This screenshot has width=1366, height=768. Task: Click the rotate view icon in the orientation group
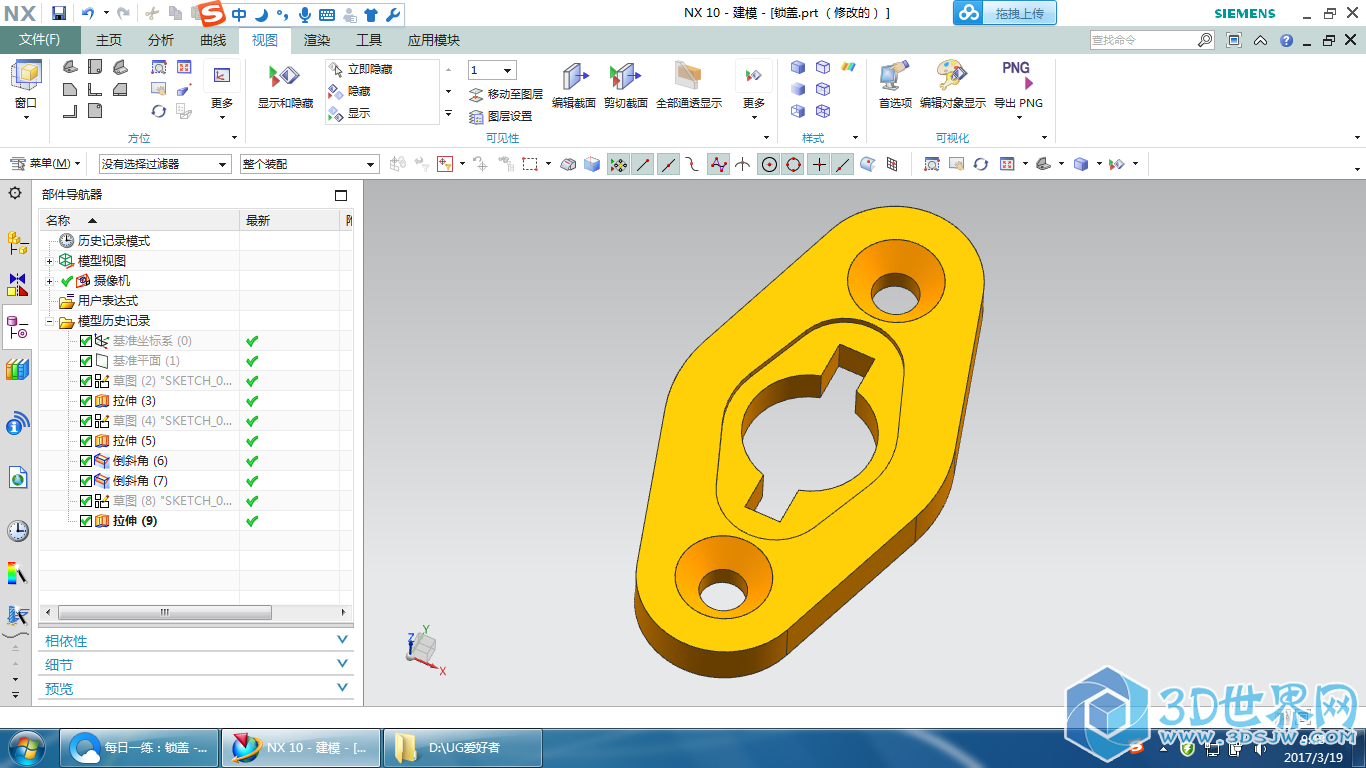[x=158, y=111]
